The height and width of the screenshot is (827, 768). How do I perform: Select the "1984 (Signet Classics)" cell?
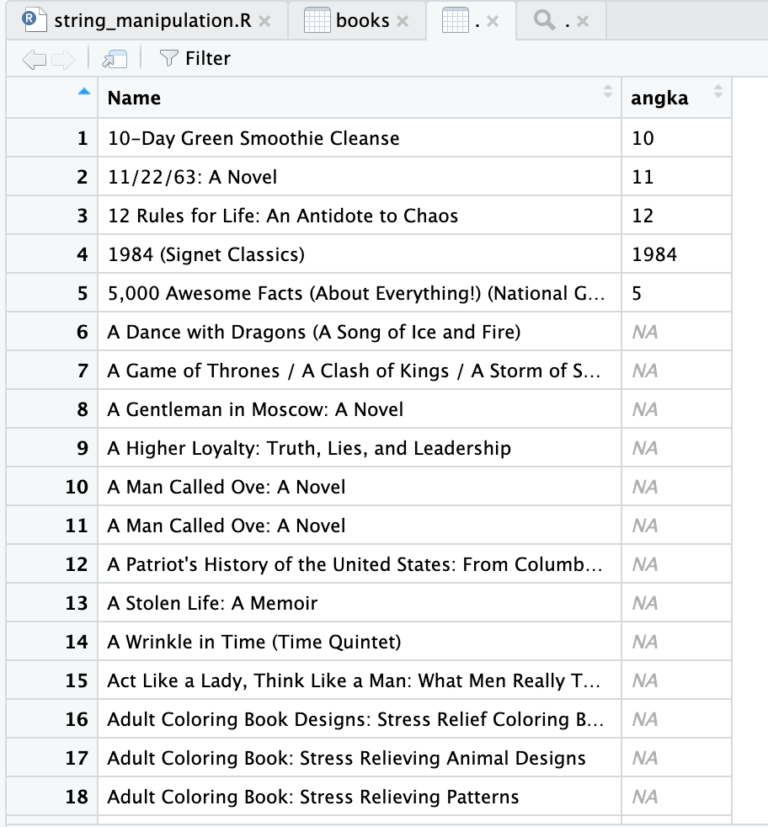coord(206,254)
